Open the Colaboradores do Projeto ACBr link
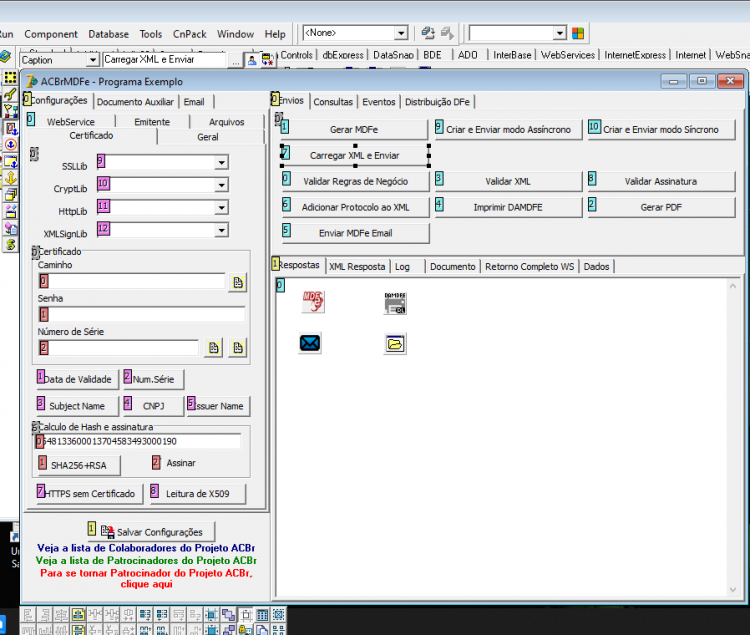750x635 pixels. click(146, 548)
